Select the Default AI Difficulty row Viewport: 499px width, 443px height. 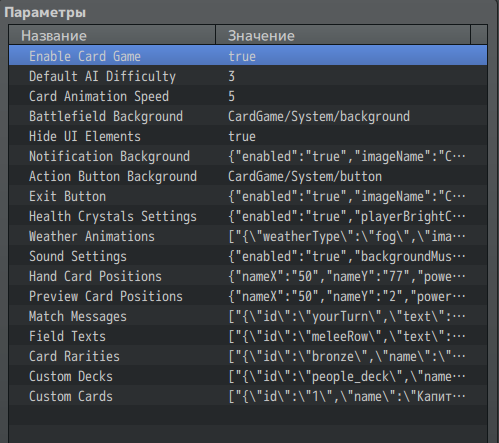click(248, 75)
